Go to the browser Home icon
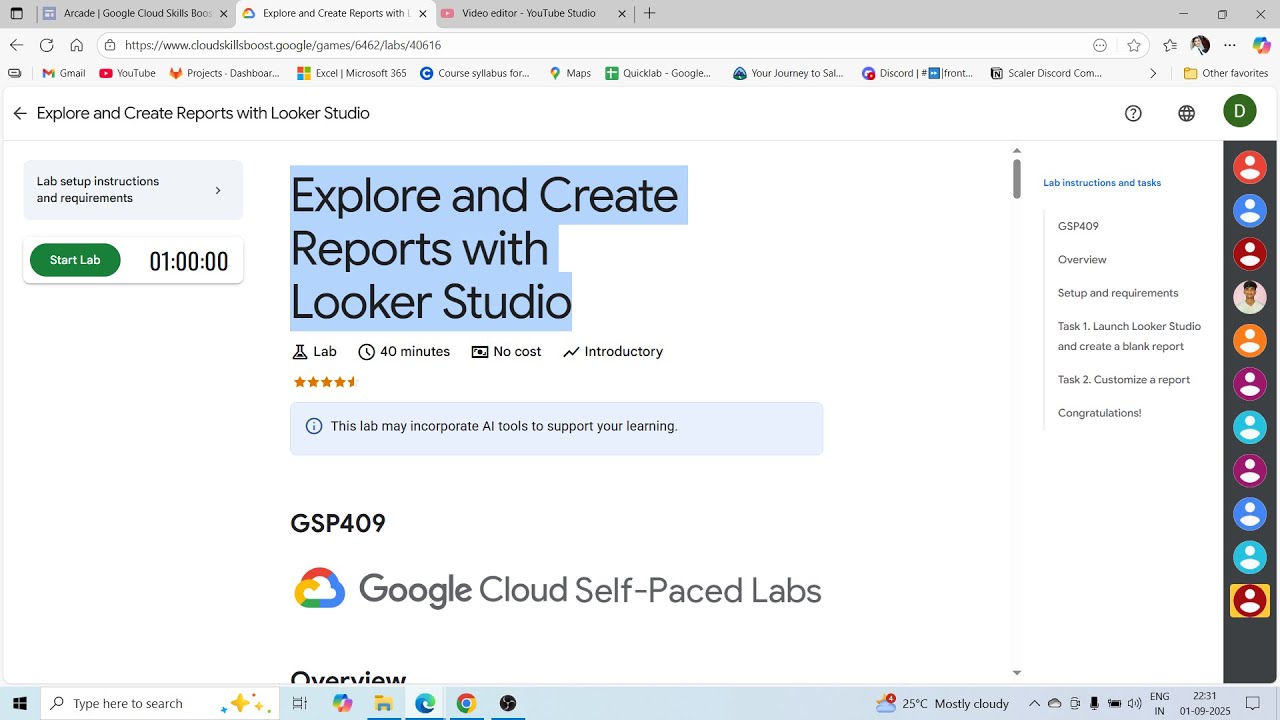Screen dimensions: 1280x720 (x=76, y=45)
